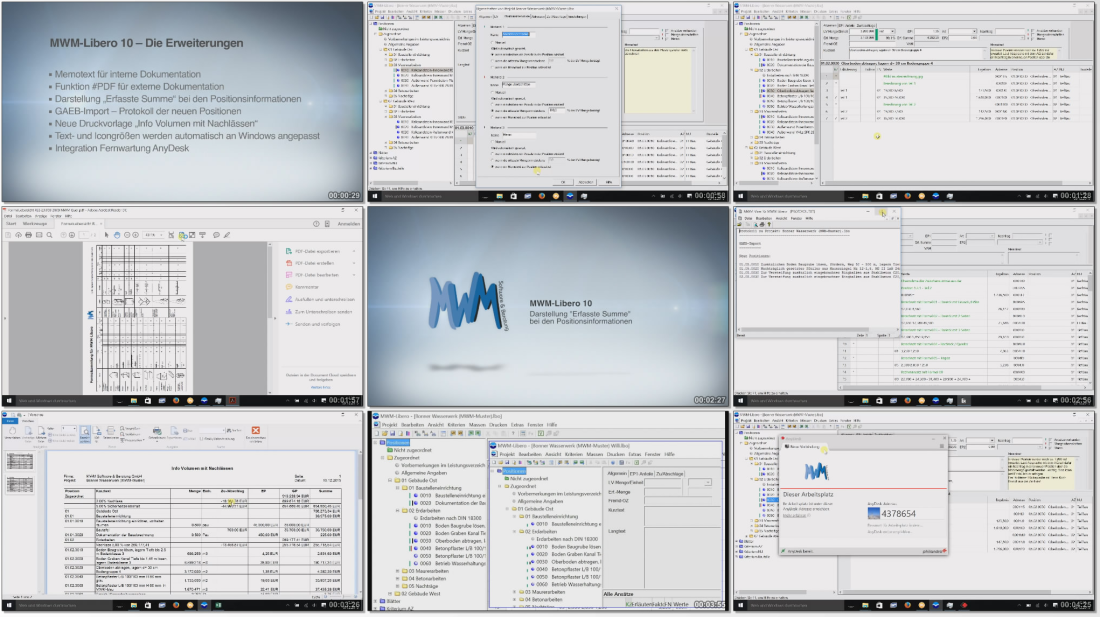
Task: Open Kriterien menu in back MWM-Libero window, 00:03:55 frame
Action: pyautogui.click(x=456, y=424)
